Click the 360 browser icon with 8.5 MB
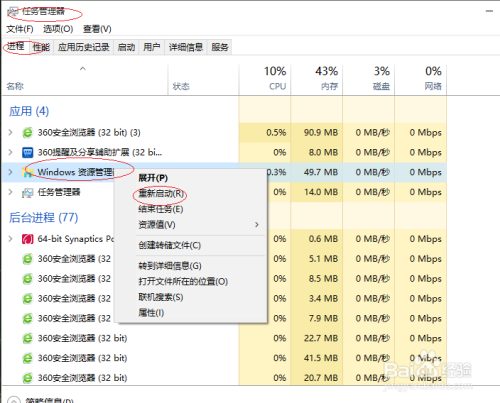500x403 pixels. [27, 279]
